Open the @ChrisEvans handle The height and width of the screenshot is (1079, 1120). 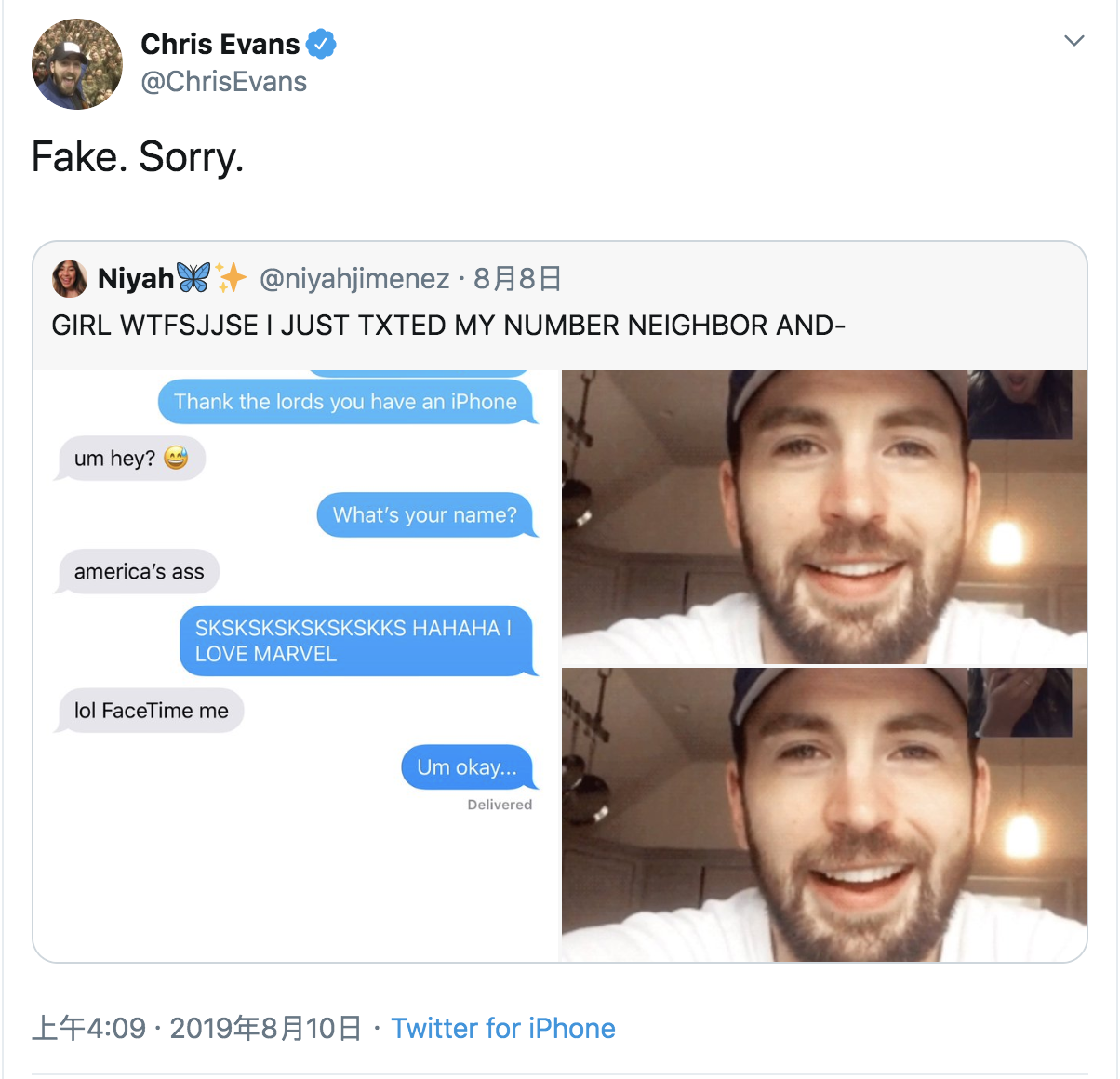223,82
